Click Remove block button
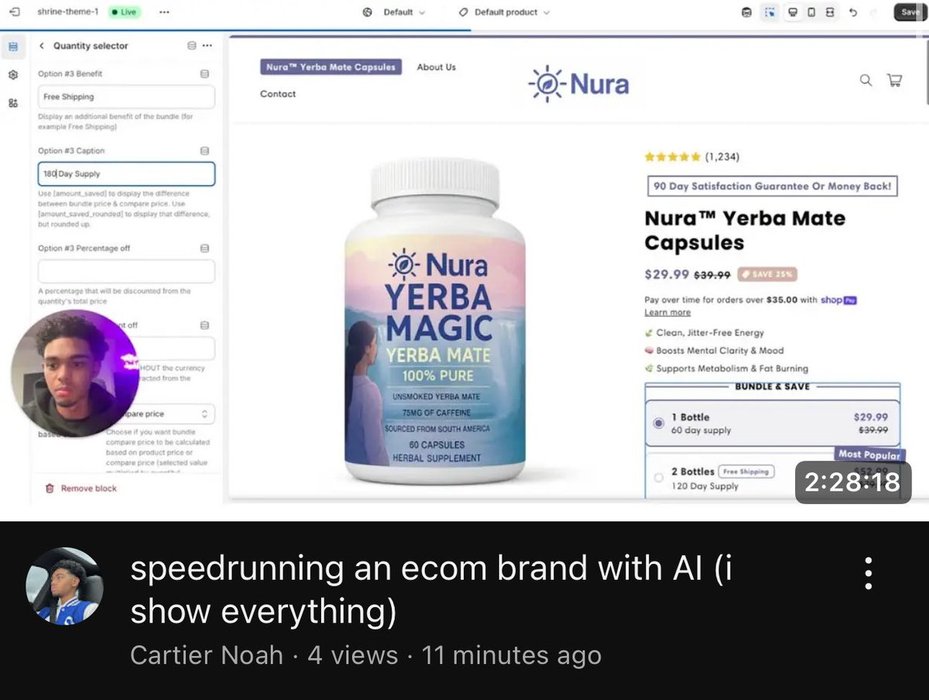 pyautogui.click(x=81, y=488)
